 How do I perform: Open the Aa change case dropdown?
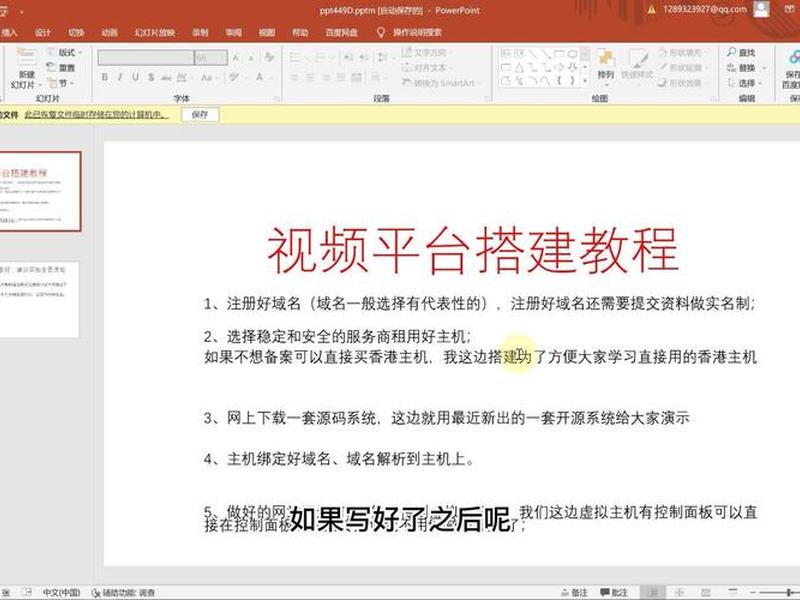[x=208, y=78]
